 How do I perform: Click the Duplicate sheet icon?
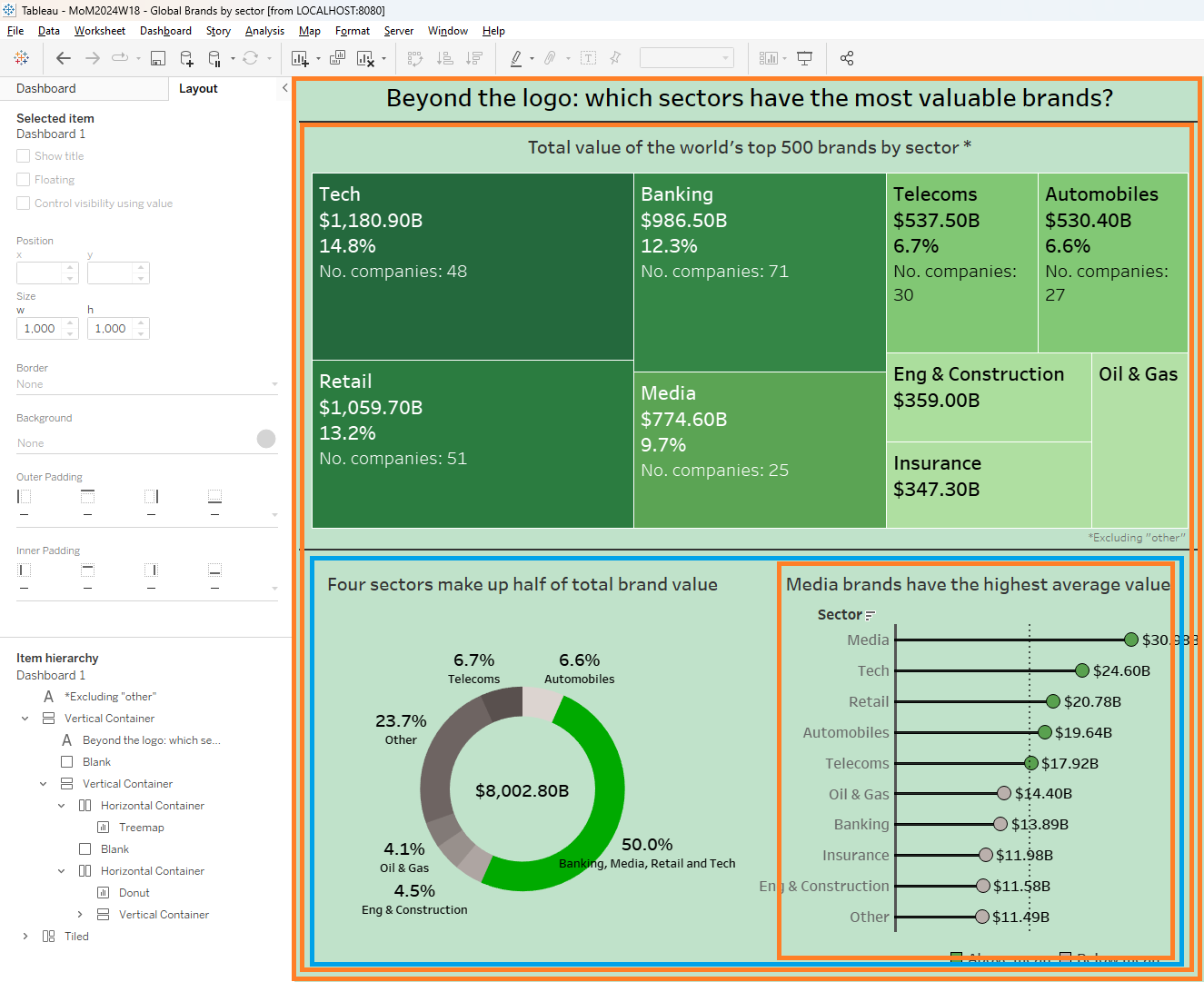(x=337, y=58)
